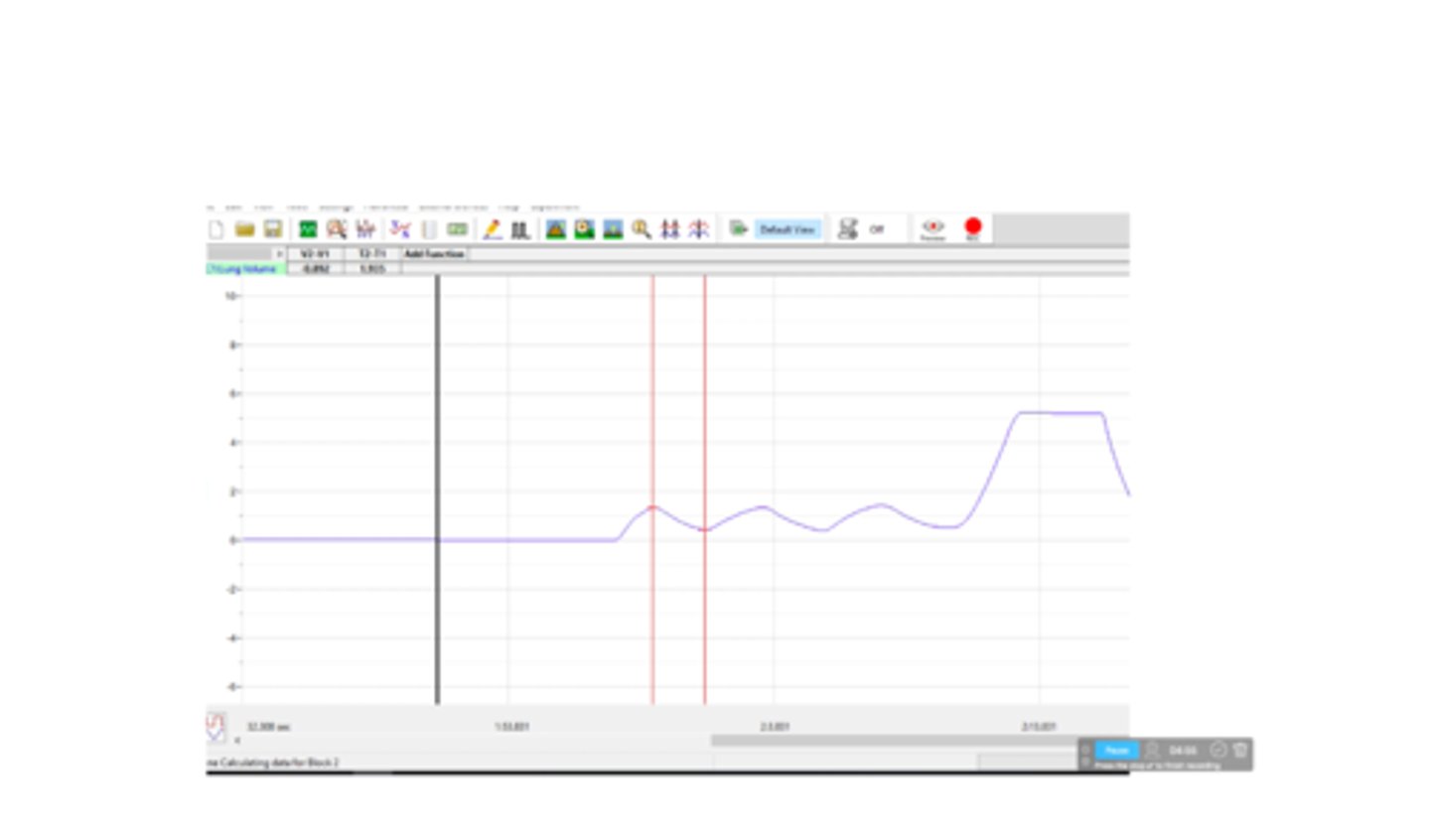1430x840 pixels.
Task: Save the recording with the floppy disk icon
Action: 273,229
